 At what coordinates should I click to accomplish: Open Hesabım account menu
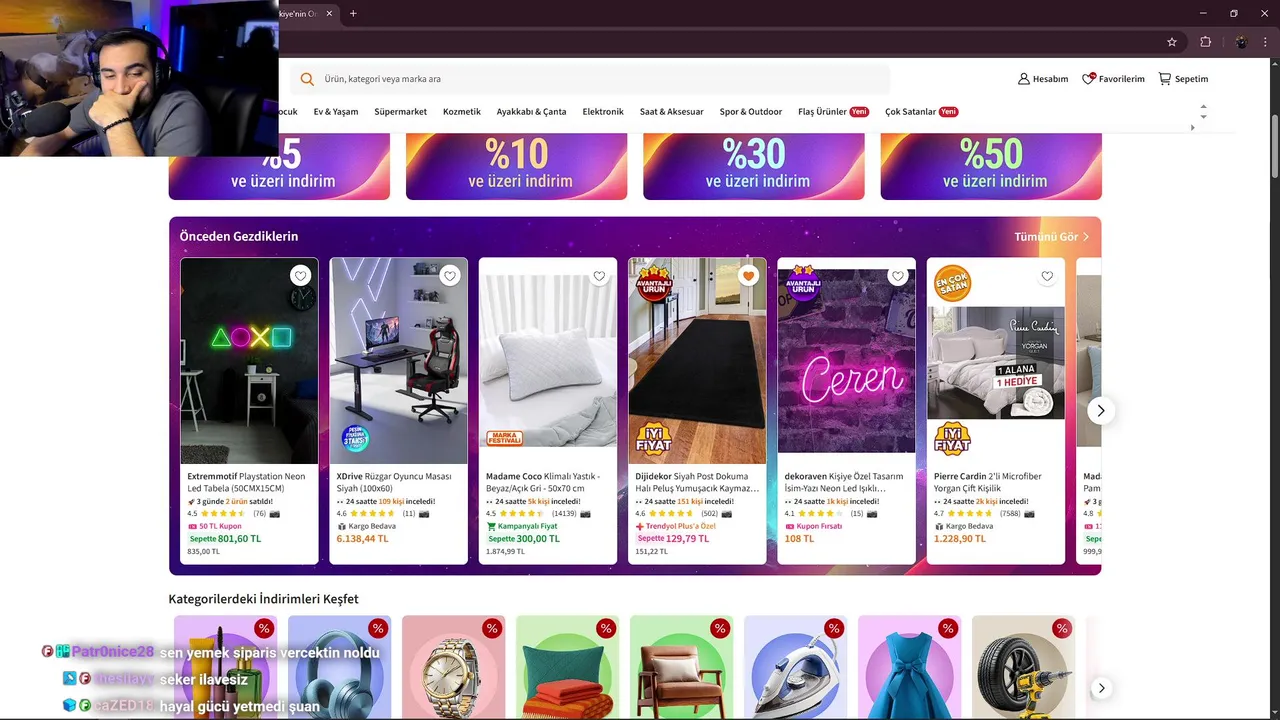[x=1043, y=79]
